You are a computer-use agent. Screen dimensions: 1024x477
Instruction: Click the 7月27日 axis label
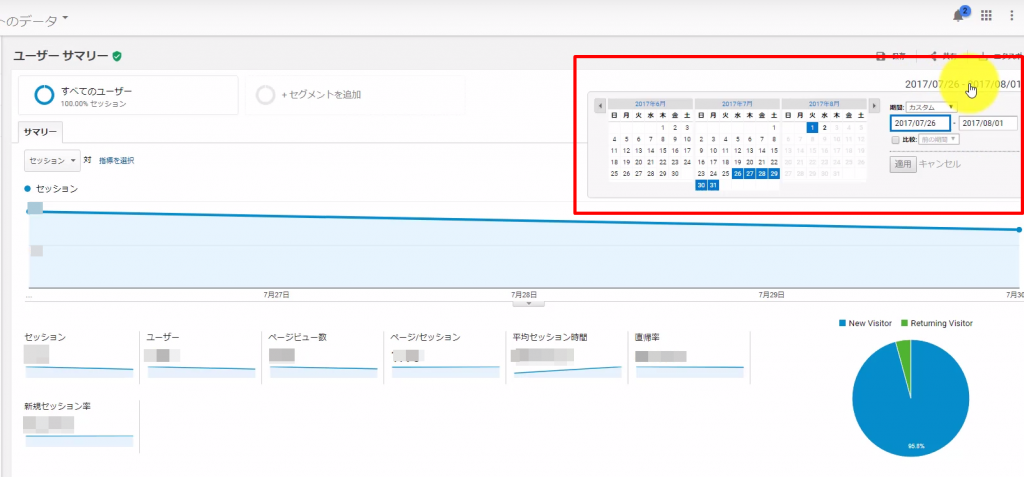pos(276,295)
